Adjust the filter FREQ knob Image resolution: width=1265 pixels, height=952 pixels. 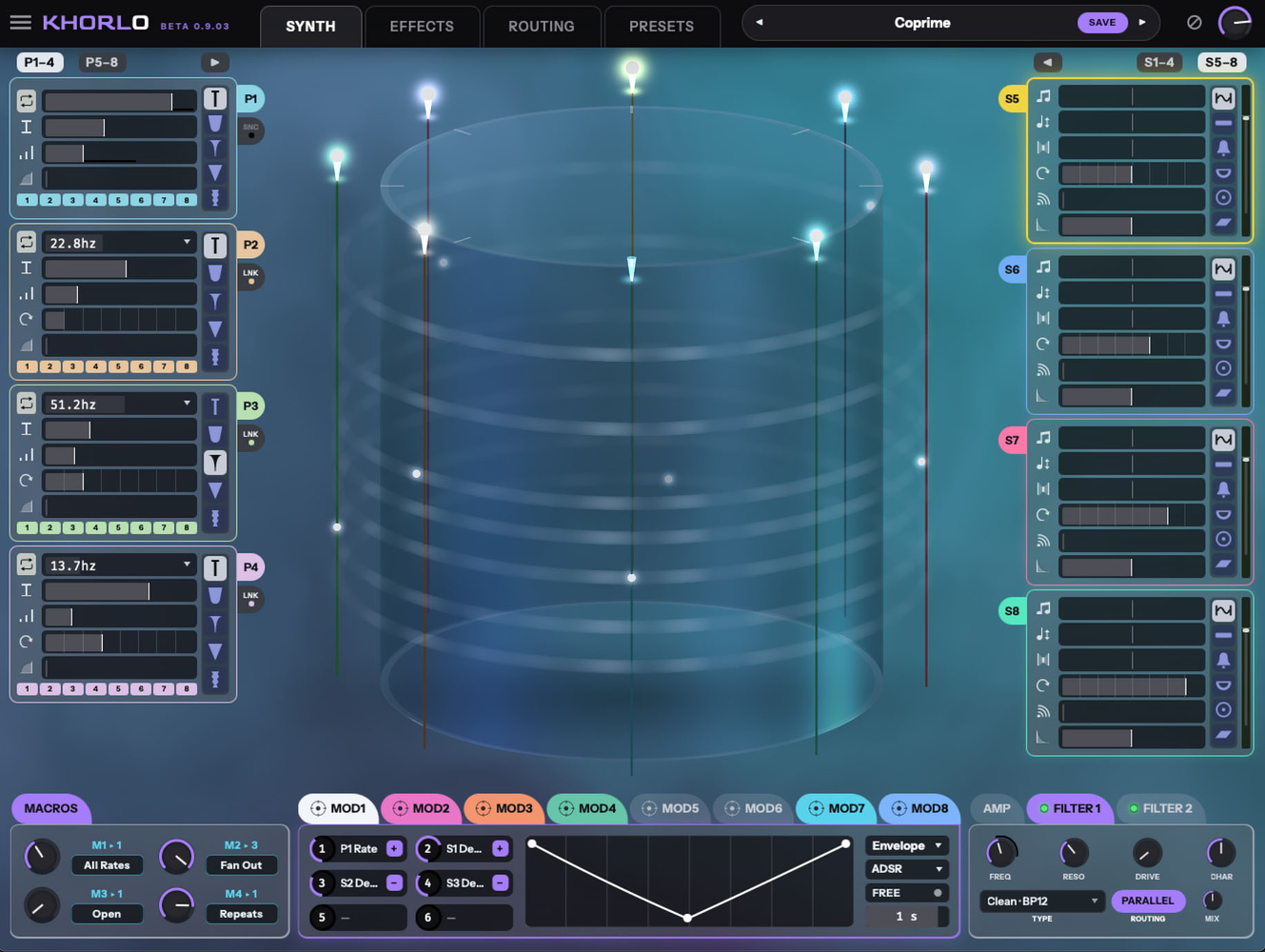(999, 852)
